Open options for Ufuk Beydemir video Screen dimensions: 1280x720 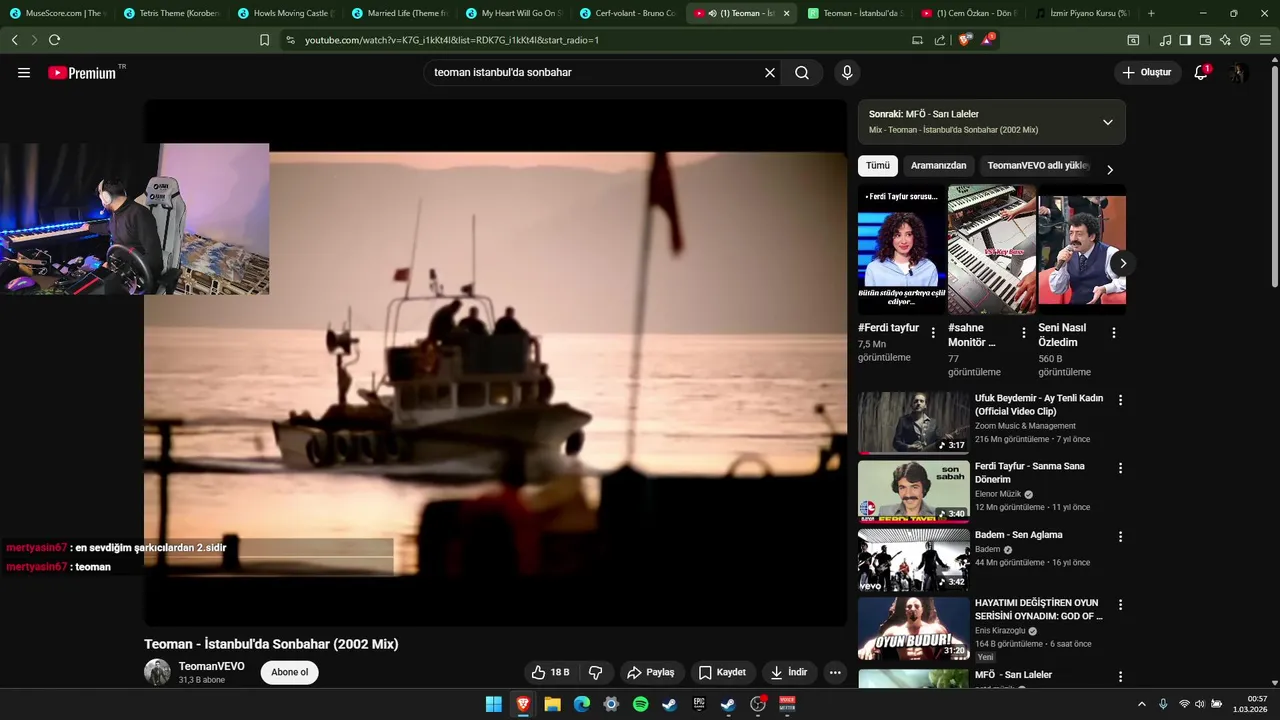[x=1120, y=400]
